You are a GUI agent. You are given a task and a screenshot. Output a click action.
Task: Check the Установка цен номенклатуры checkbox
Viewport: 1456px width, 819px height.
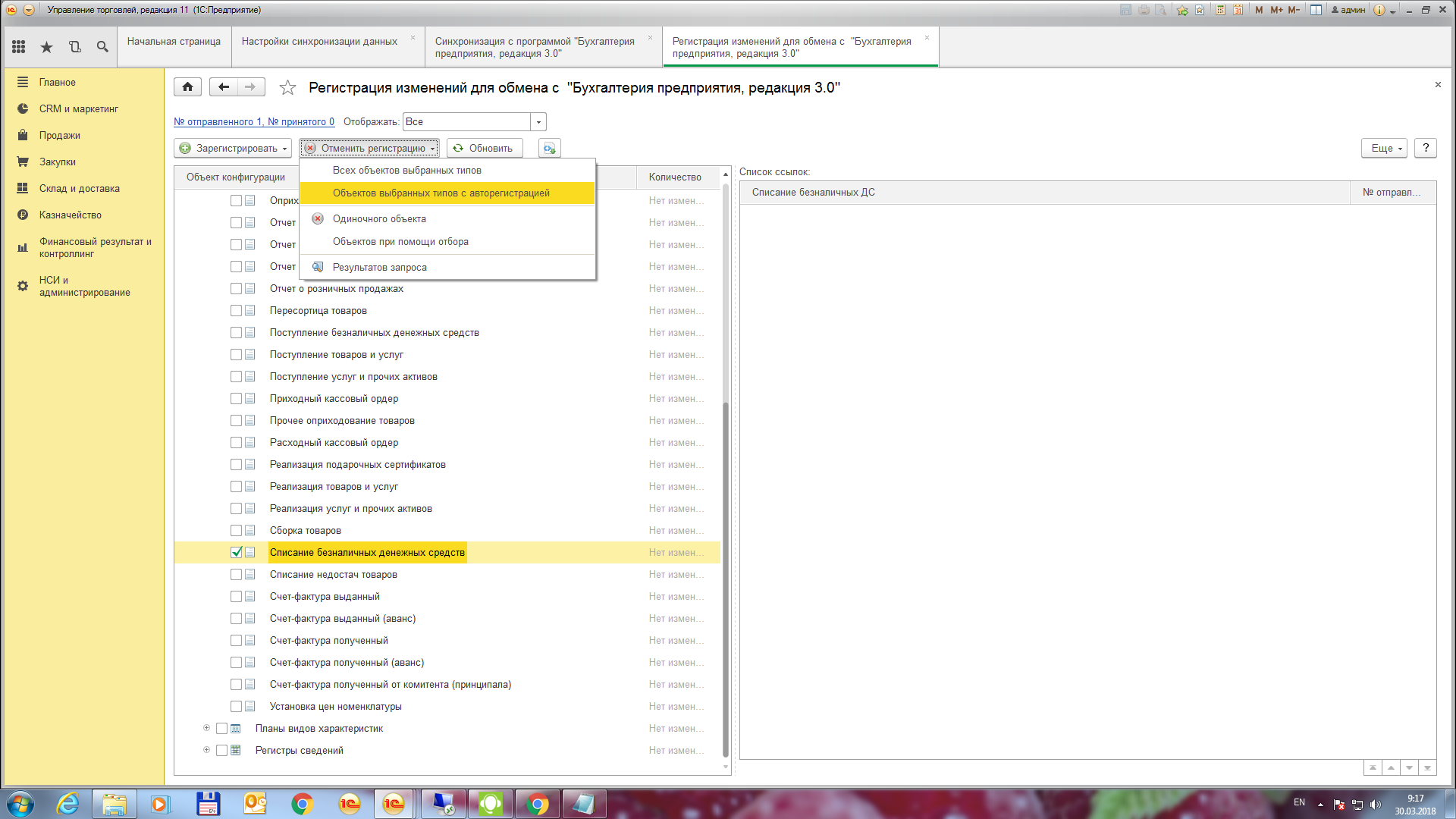click(237, 706)
